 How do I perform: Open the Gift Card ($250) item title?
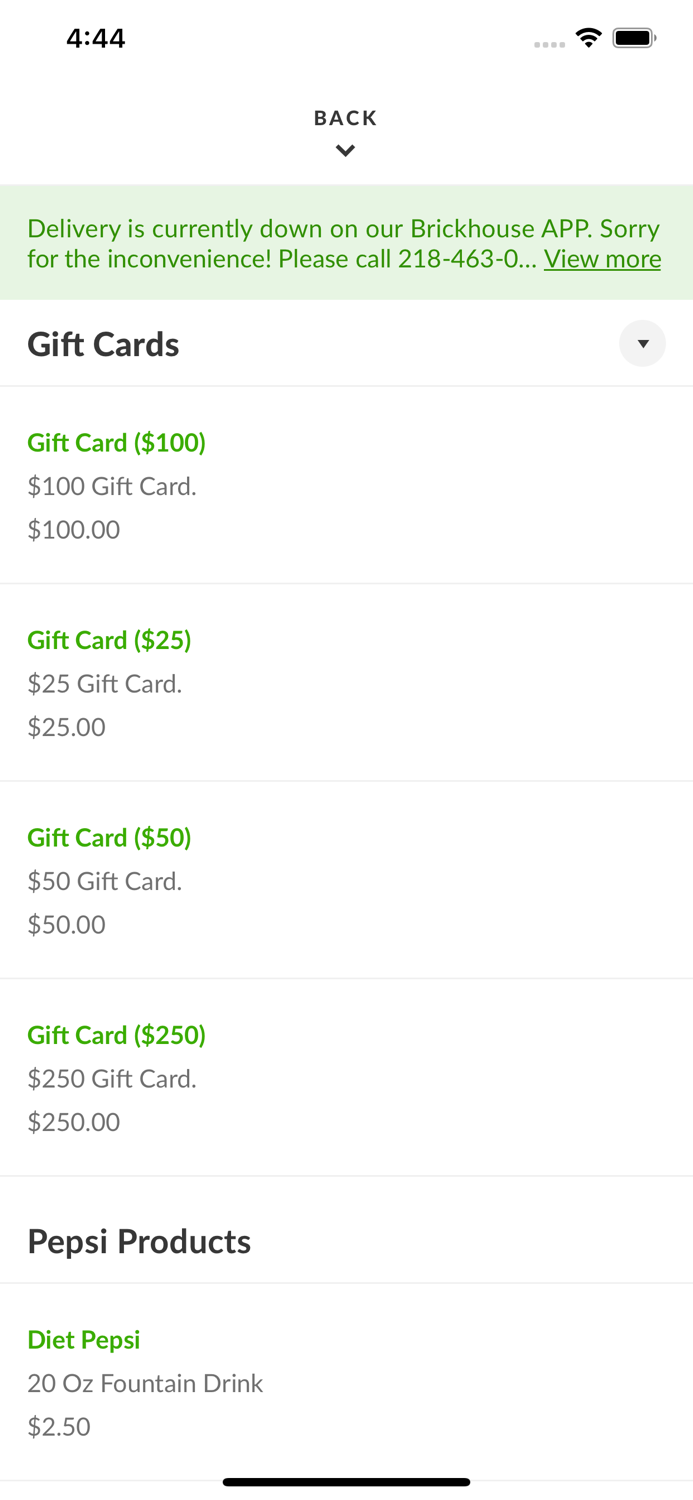(x=116, y=1035)
